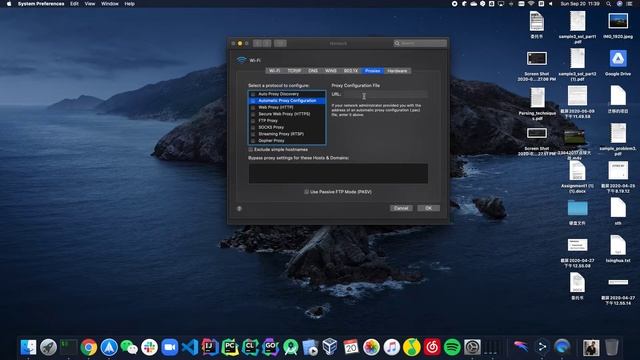Switch to the WINS tab
The image size is (640, 360).
(331, 71)
